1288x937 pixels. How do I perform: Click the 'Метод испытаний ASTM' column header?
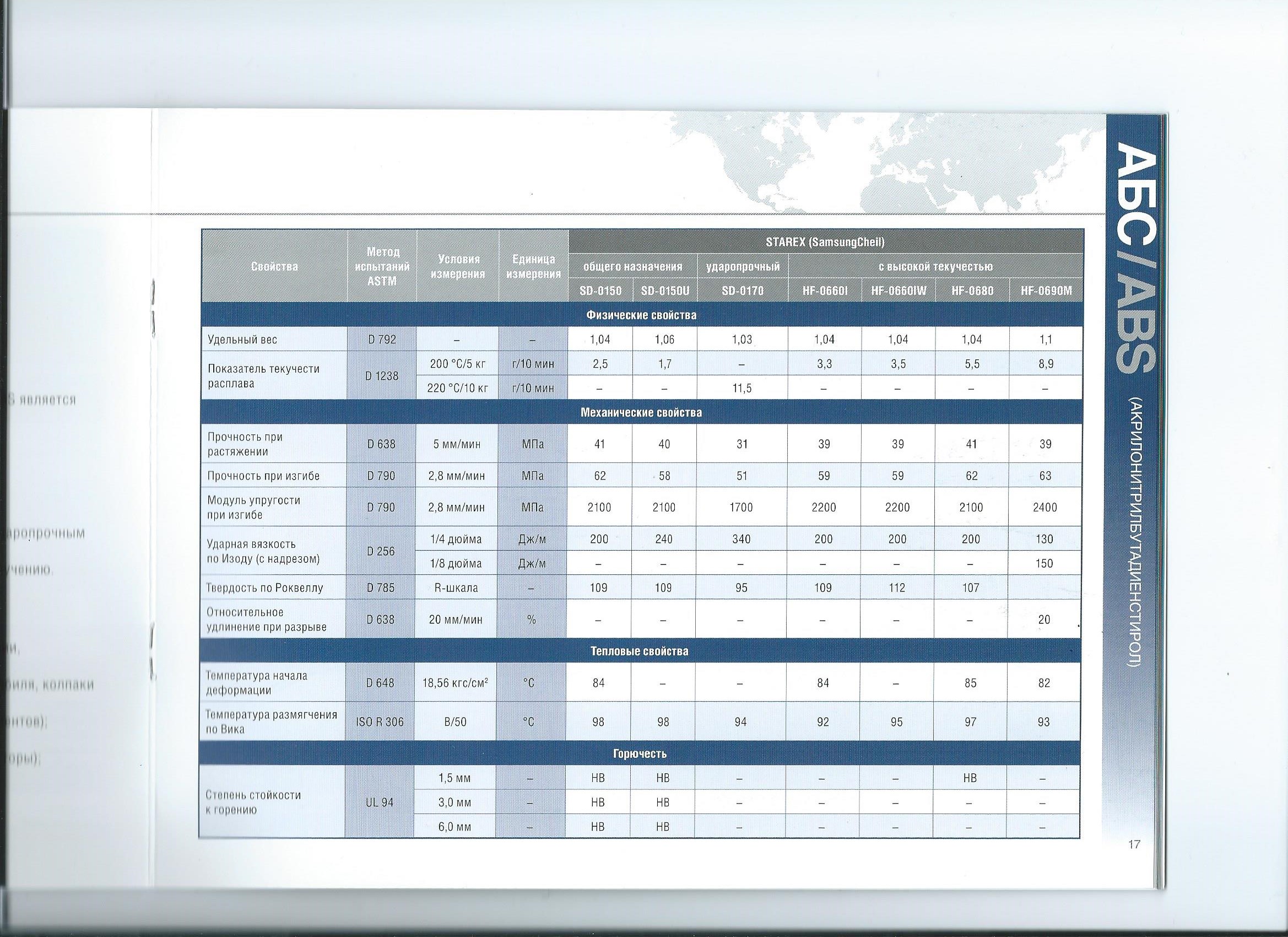(x=382, y=266)
